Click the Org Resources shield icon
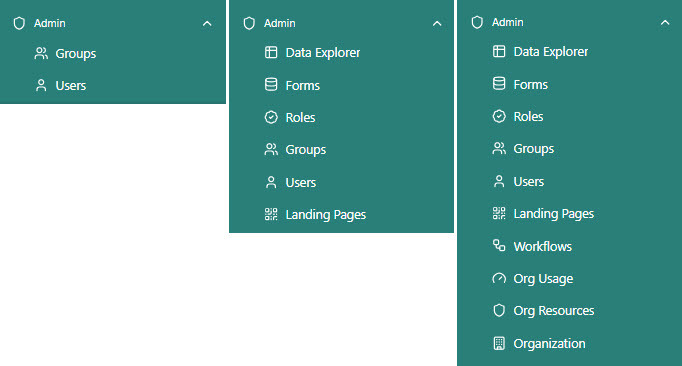 click(499, 310)
